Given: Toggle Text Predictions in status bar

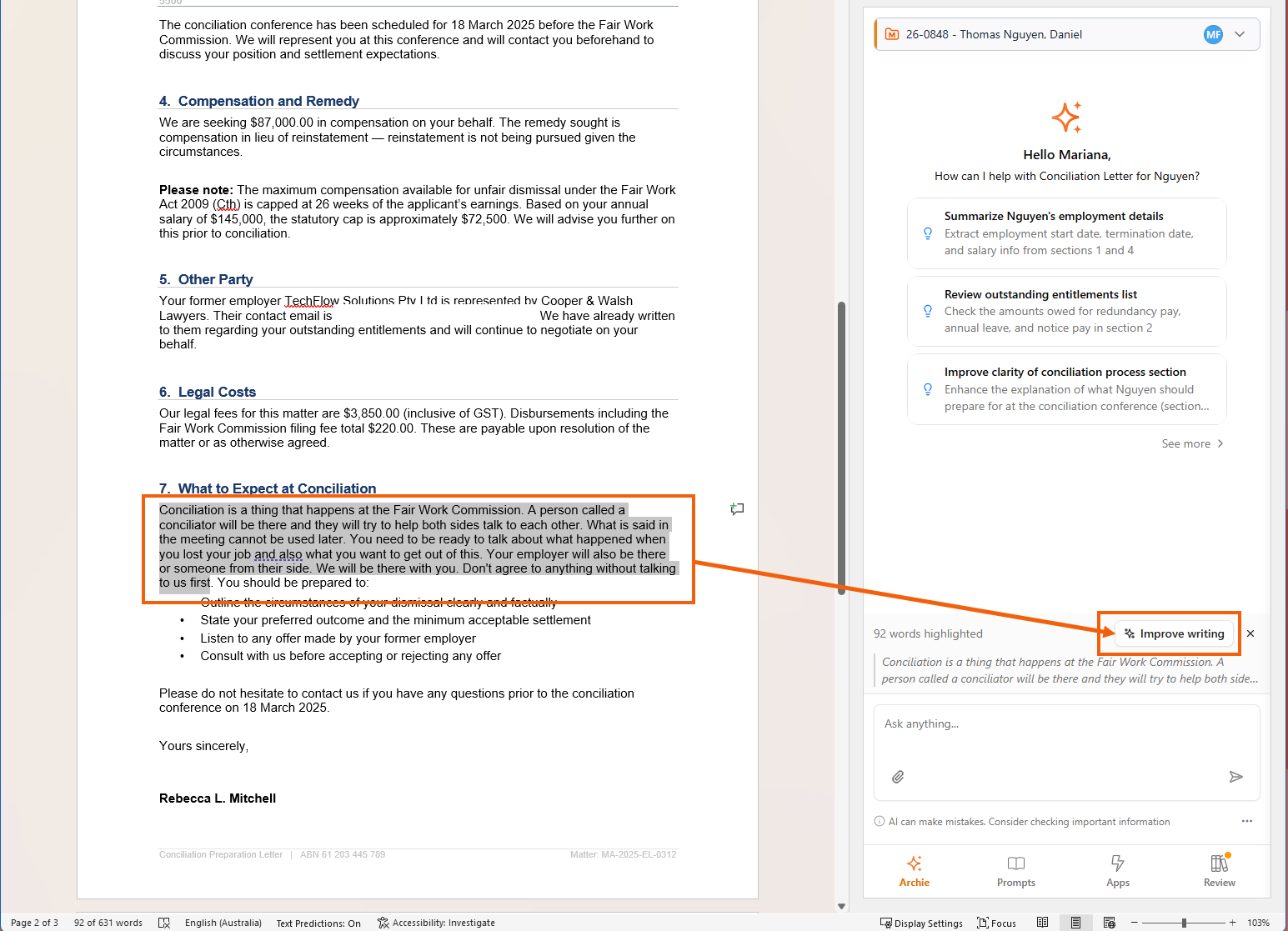Looking at the screenshot, I should [318, 923].
